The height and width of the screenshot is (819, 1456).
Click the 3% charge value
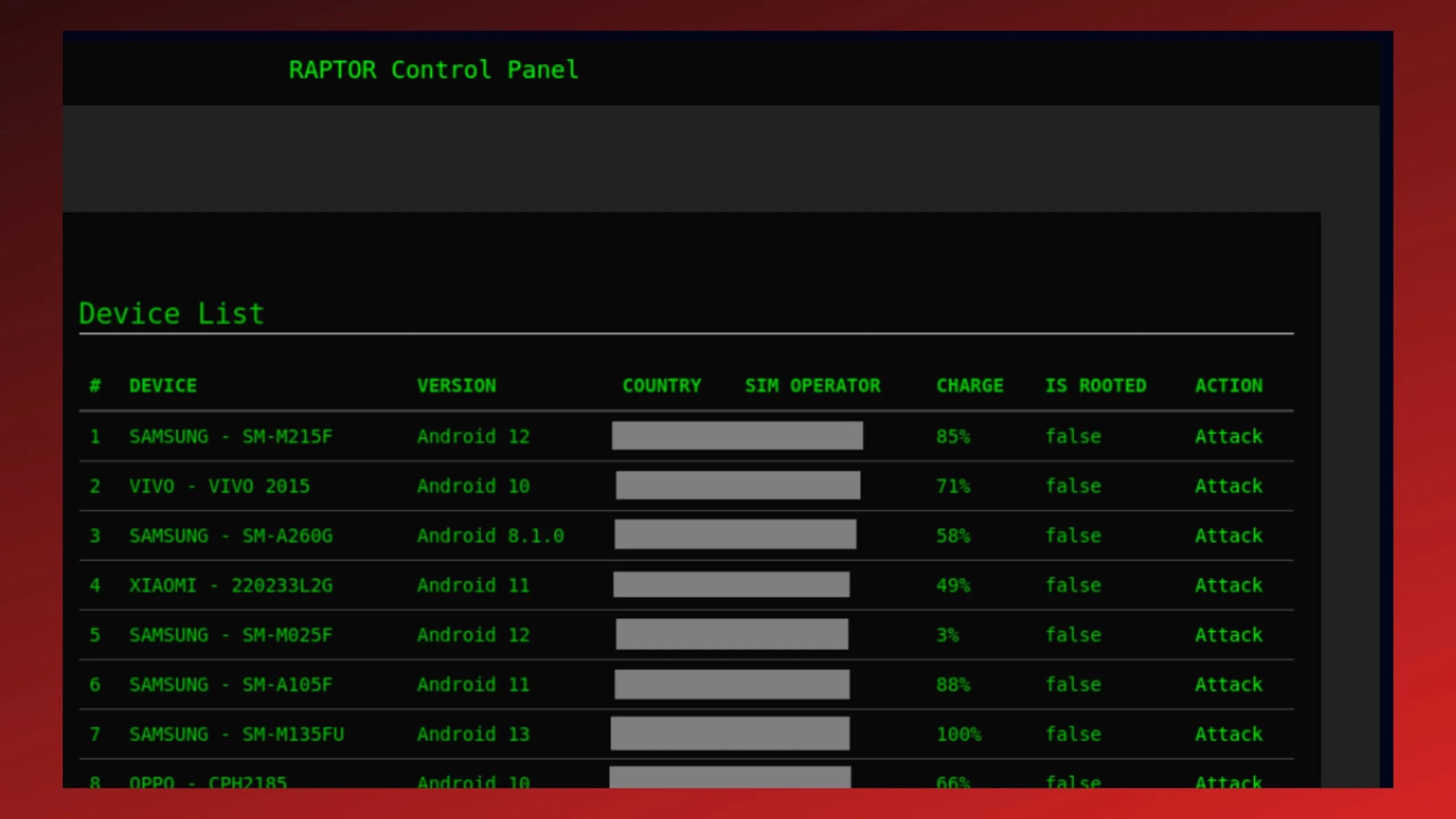point(948,635)
